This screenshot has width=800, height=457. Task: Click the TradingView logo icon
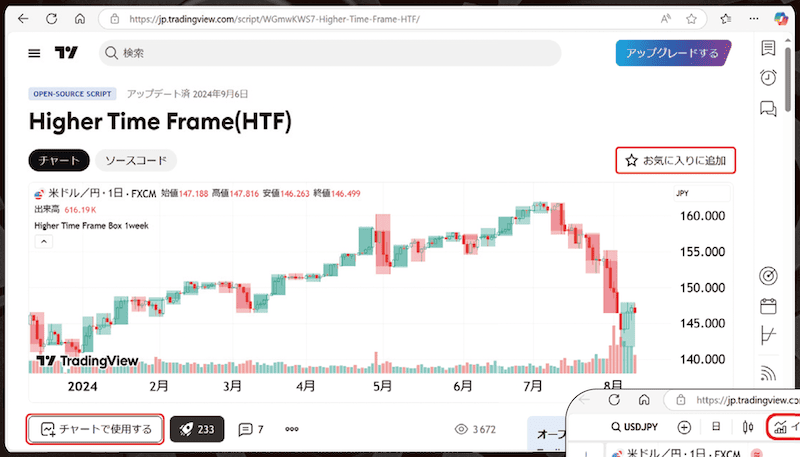[67, 53]
